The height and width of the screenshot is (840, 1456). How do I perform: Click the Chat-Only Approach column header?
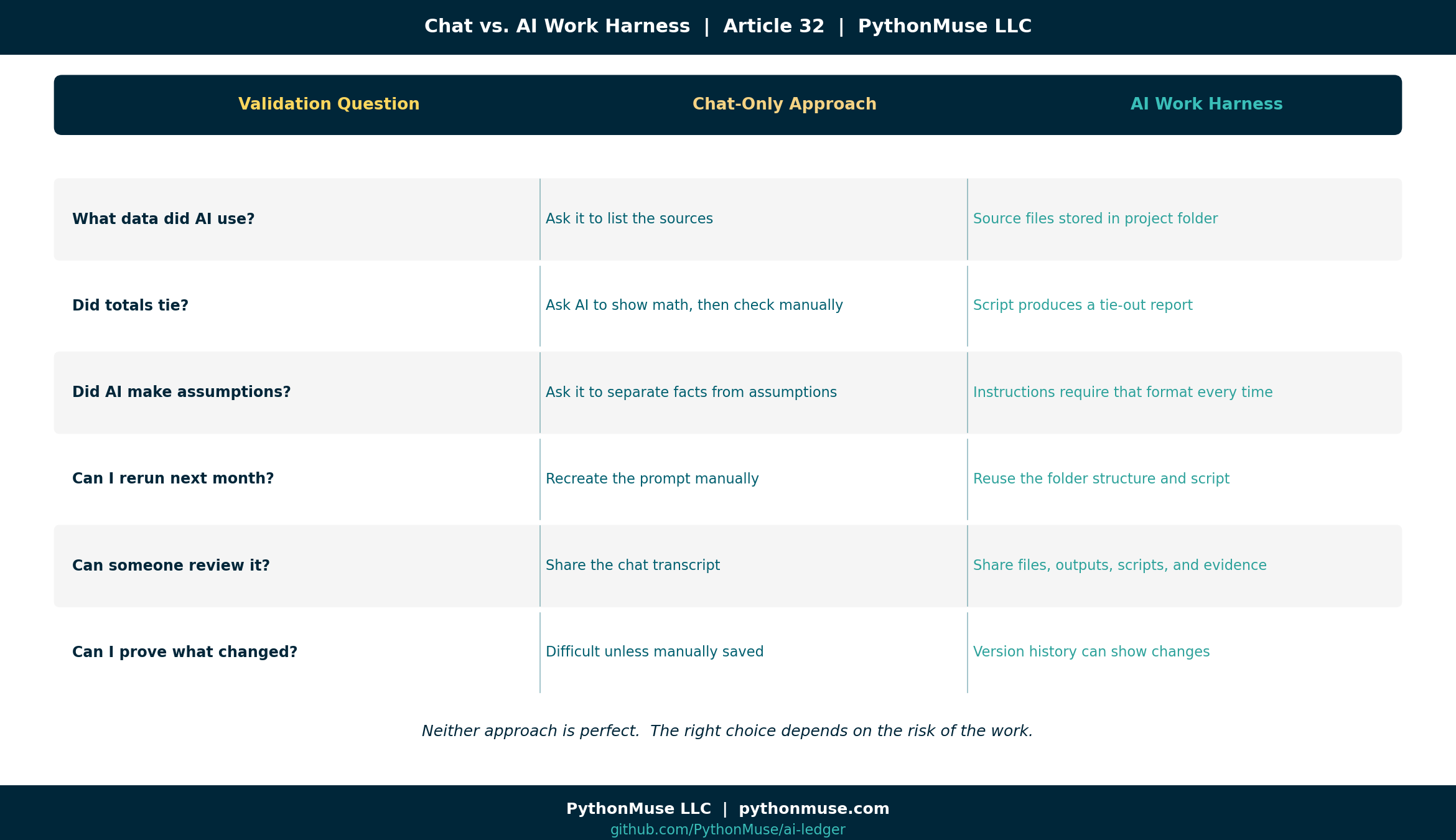point(784,104)
